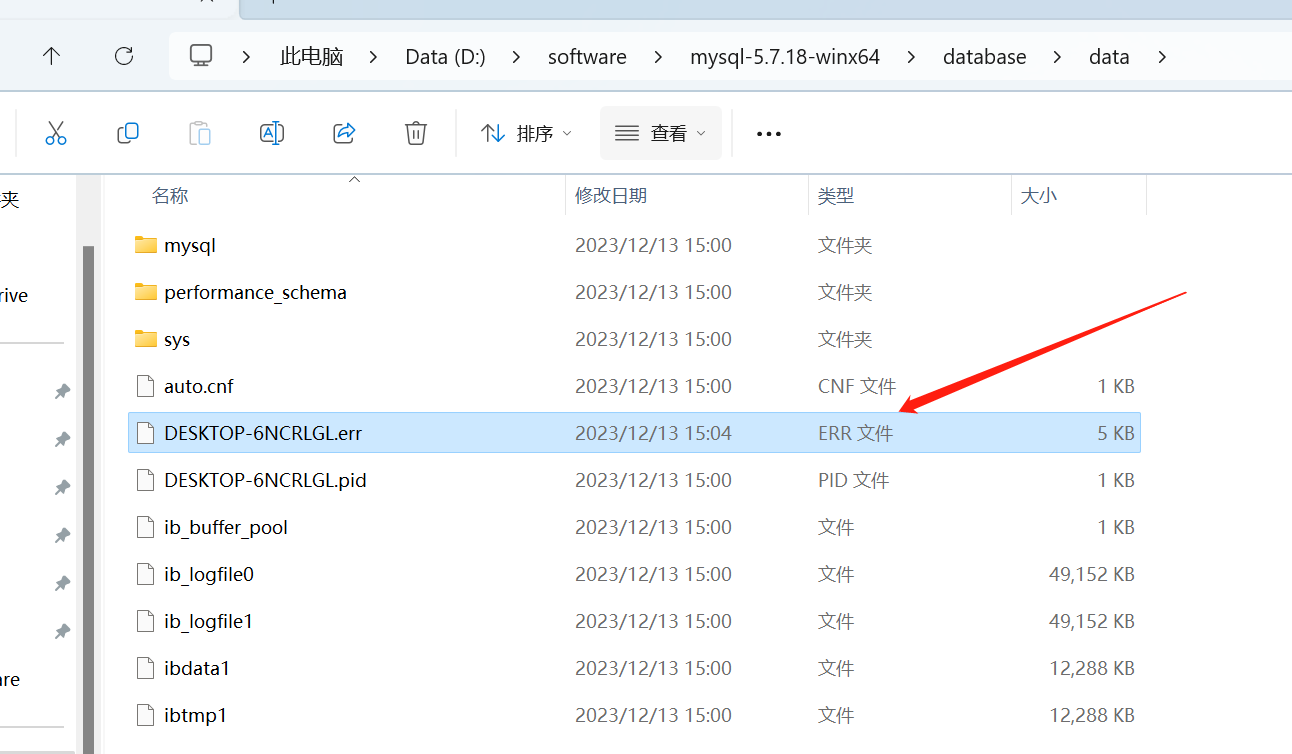The width and height of the screenshot is (1292, 754).
Task: Click the Delete trash can icon
Action: pos(416,133)
